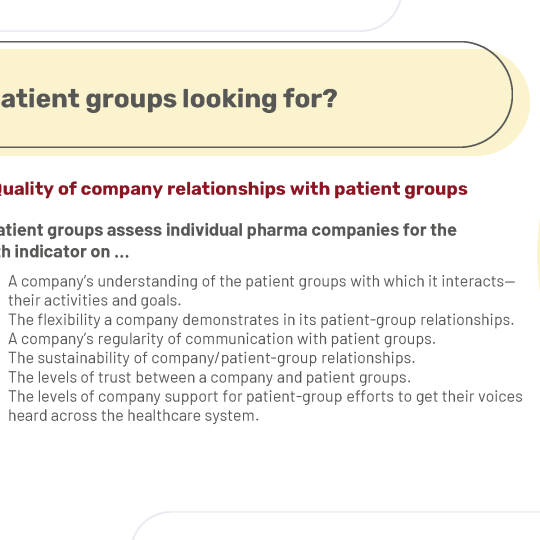Click the word 'looking' in the banner heading
This screenshot has height=540, width=540.
[x=229, y=100]
